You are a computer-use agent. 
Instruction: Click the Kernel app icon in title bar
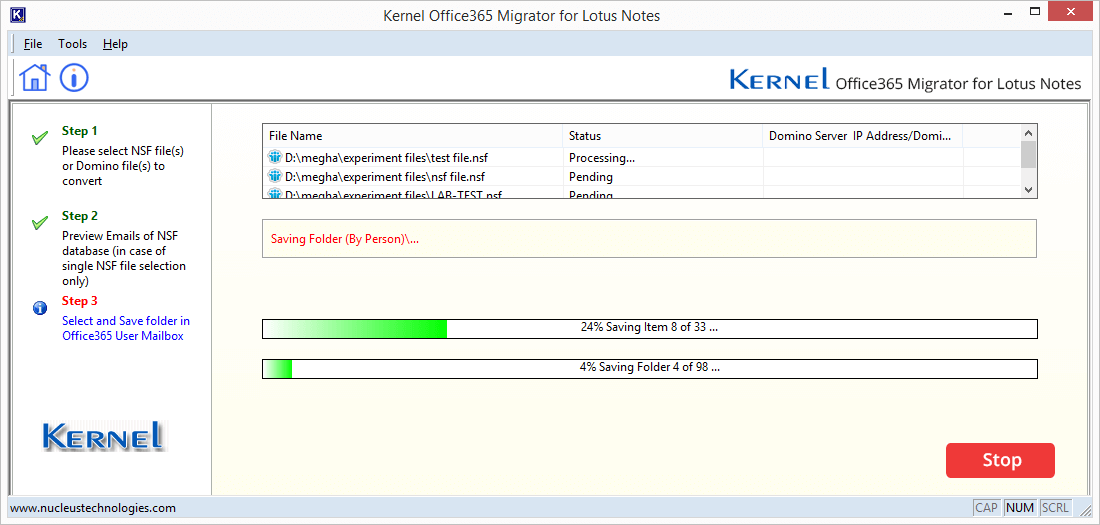(x=20, y=14)
